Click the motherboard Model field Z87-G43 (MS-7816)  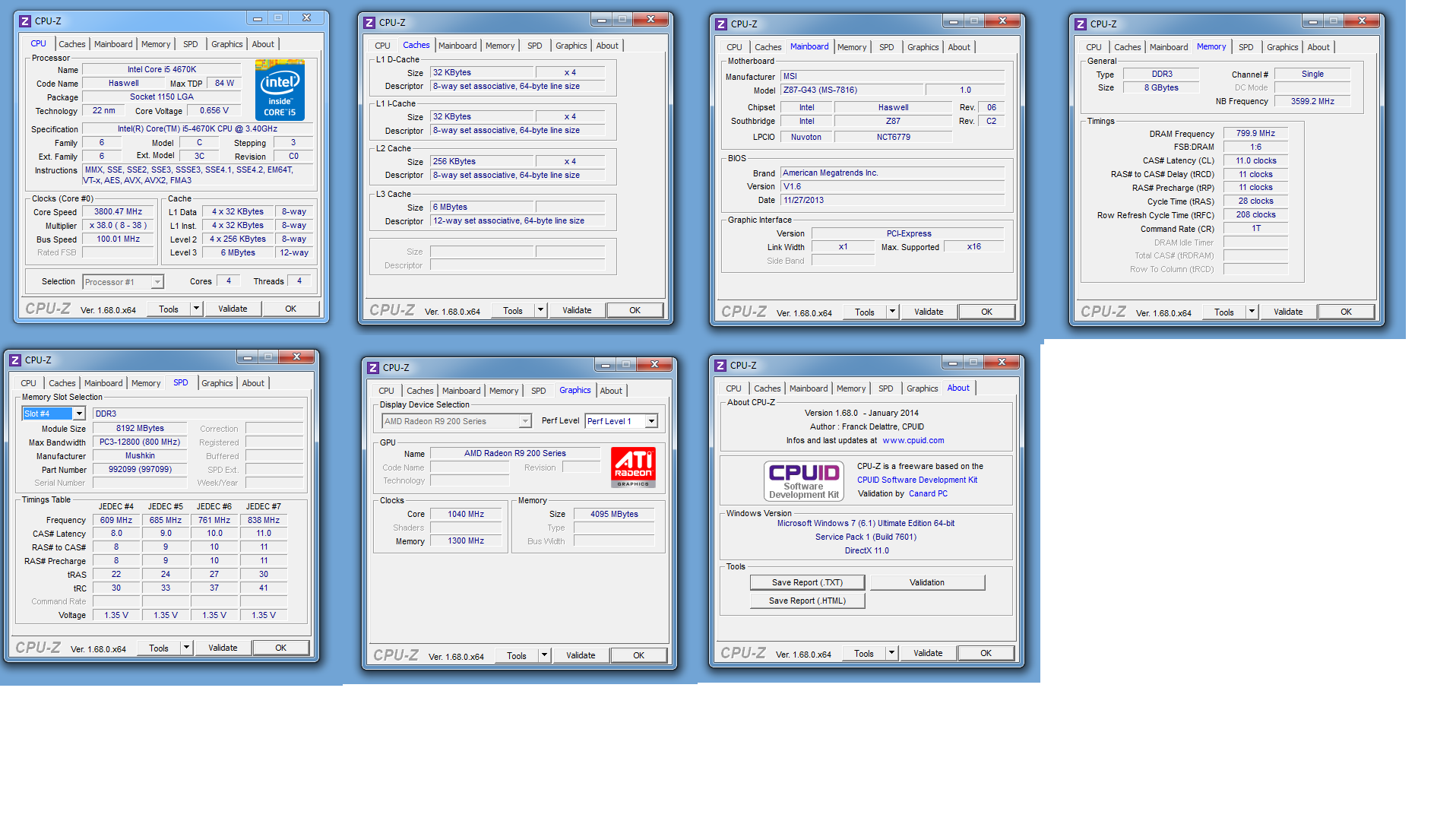[x=852, y=90]
